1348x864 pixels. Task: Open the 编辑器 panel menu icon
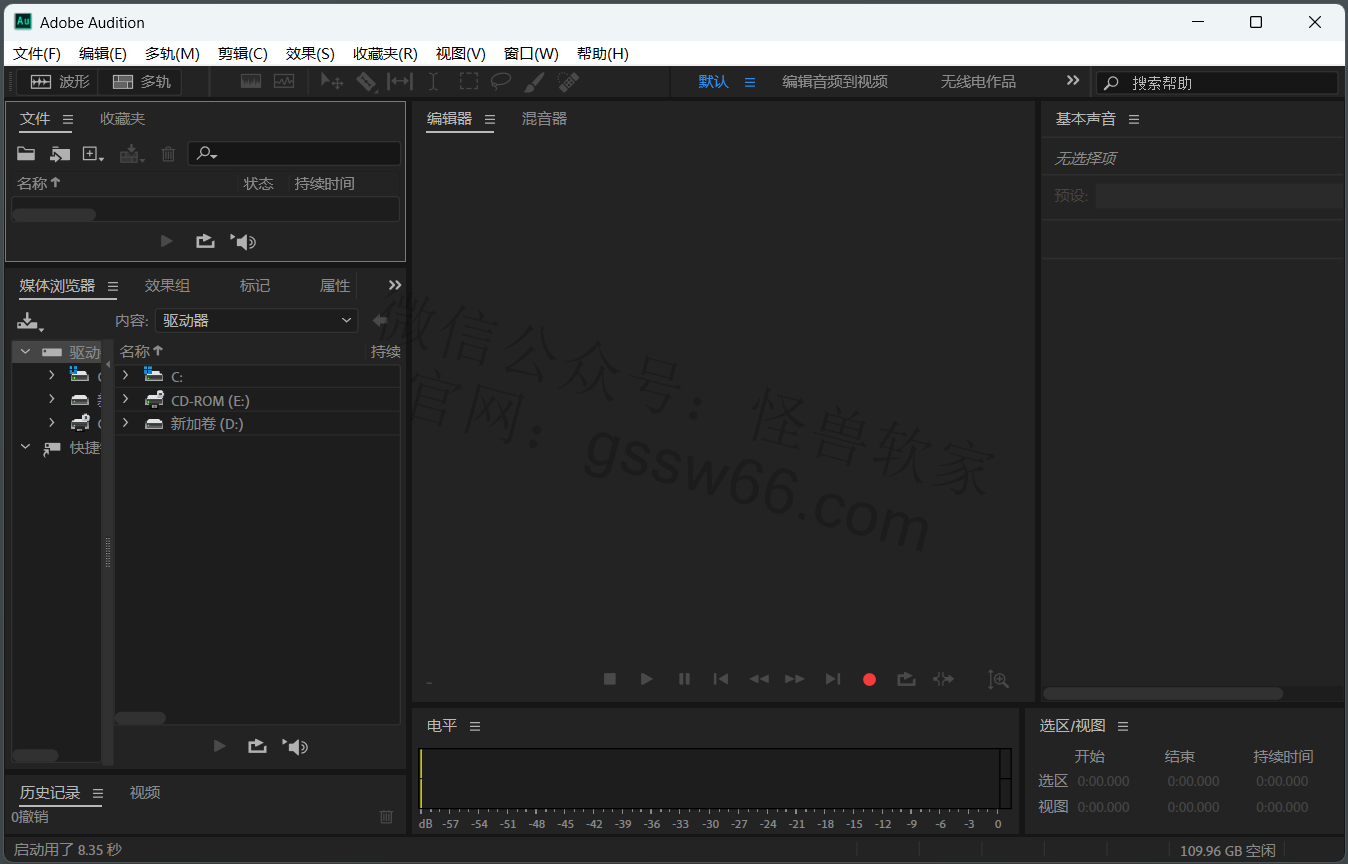tap(490, 119)
